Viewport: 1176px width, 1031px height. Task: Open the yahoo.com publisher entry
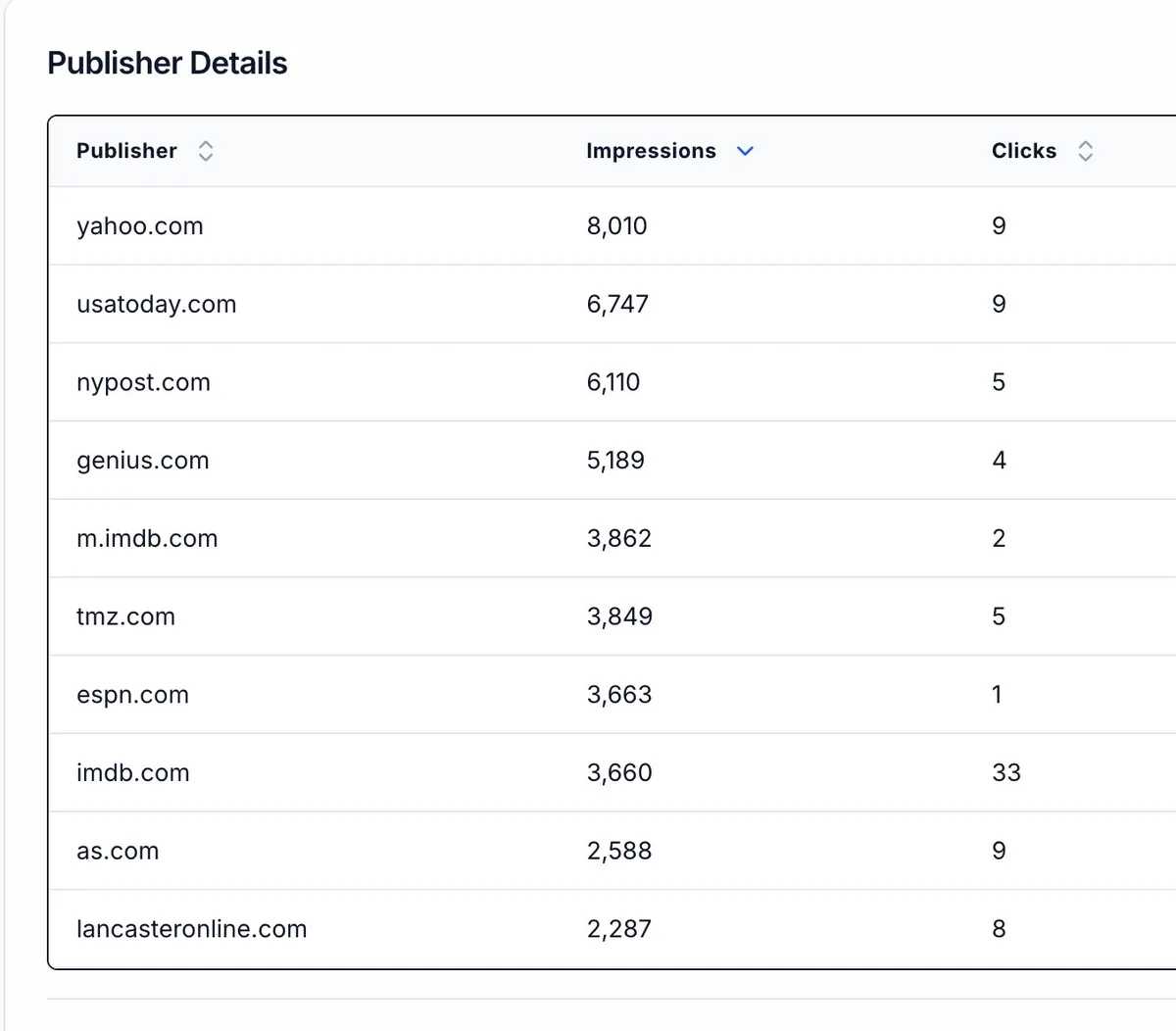tap(140, 225)
